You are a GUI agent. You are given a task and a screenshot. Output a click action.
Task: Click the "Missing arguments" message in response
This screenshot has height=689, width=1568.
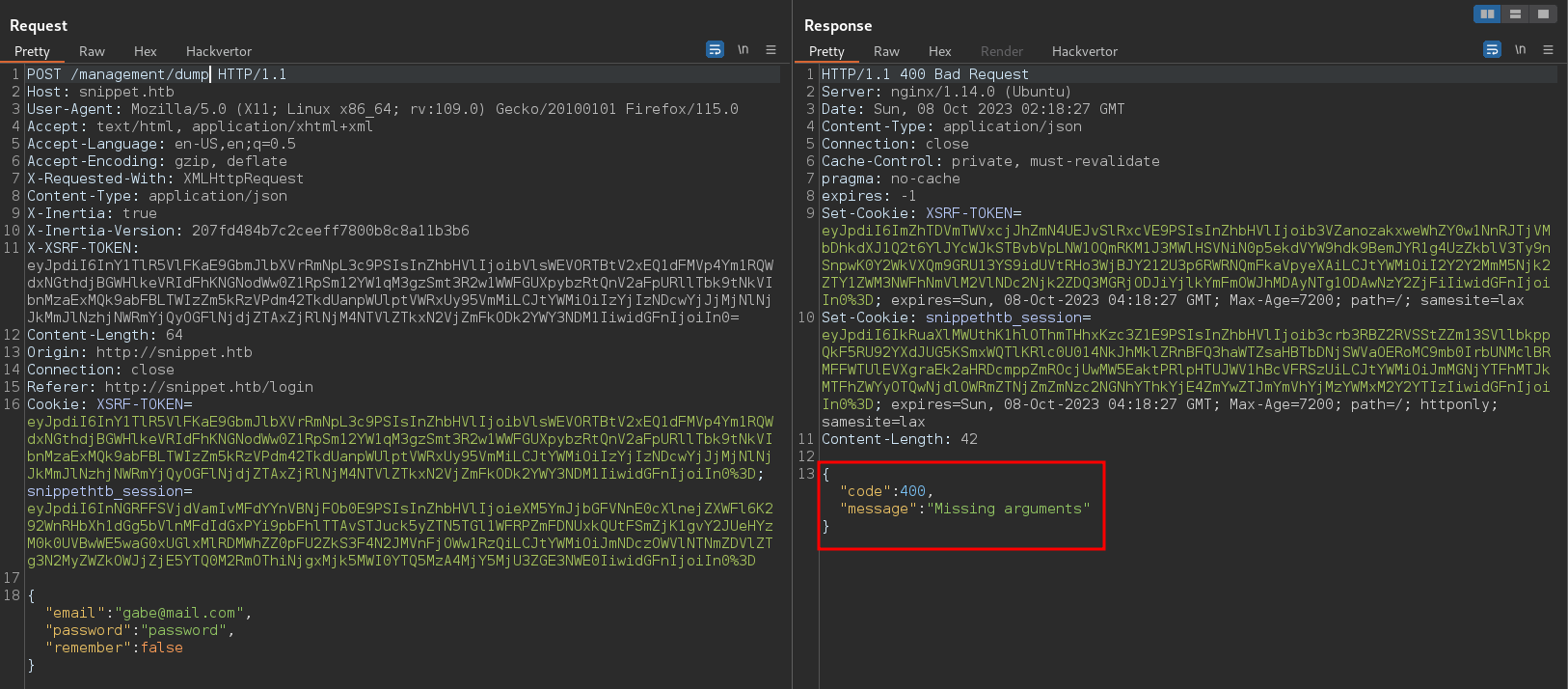(1010, 509)
